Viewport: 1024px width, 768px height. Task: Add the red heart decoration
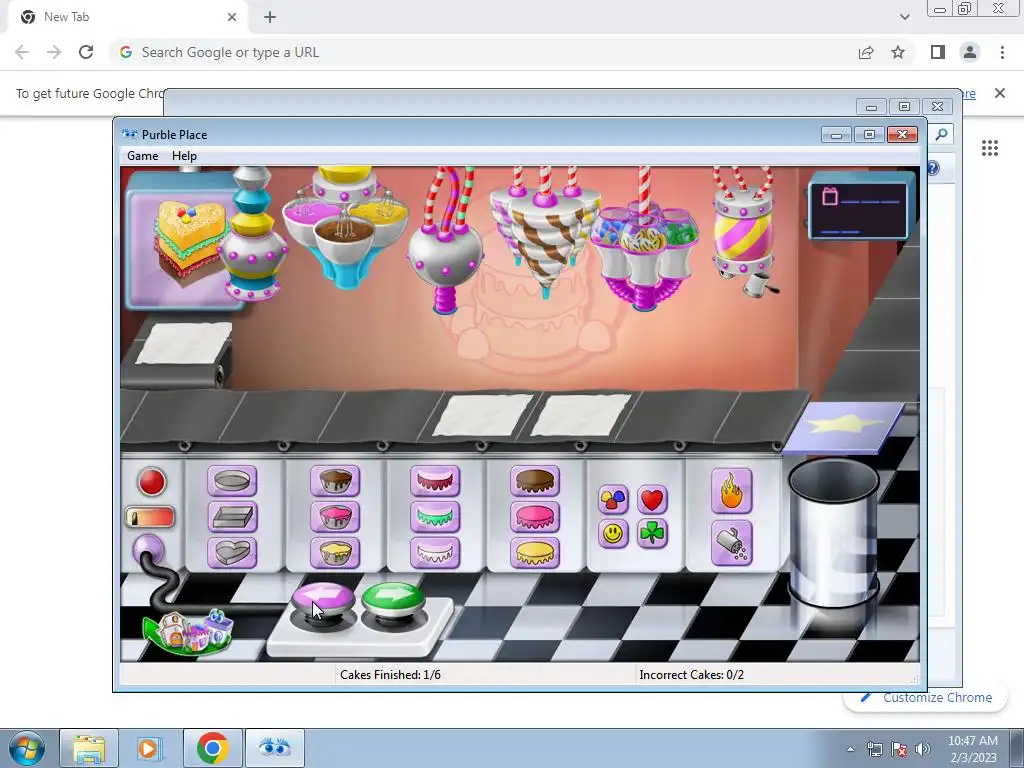pos(652,500)
